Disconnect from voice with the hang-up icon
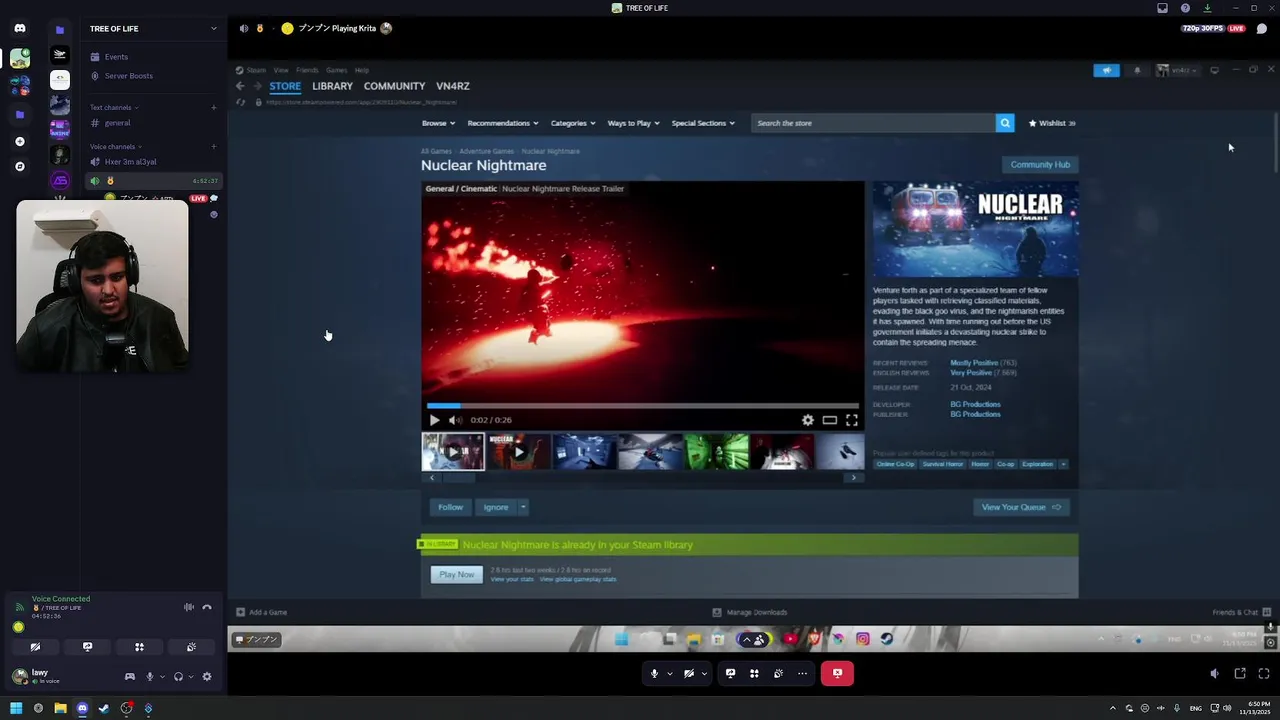This screenshot has height=720, width=1280. click(207, 607)
